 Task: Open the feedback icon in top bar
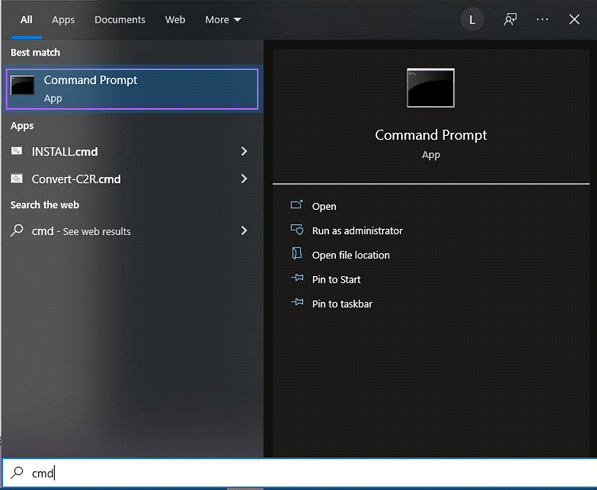tap(510, 19)
